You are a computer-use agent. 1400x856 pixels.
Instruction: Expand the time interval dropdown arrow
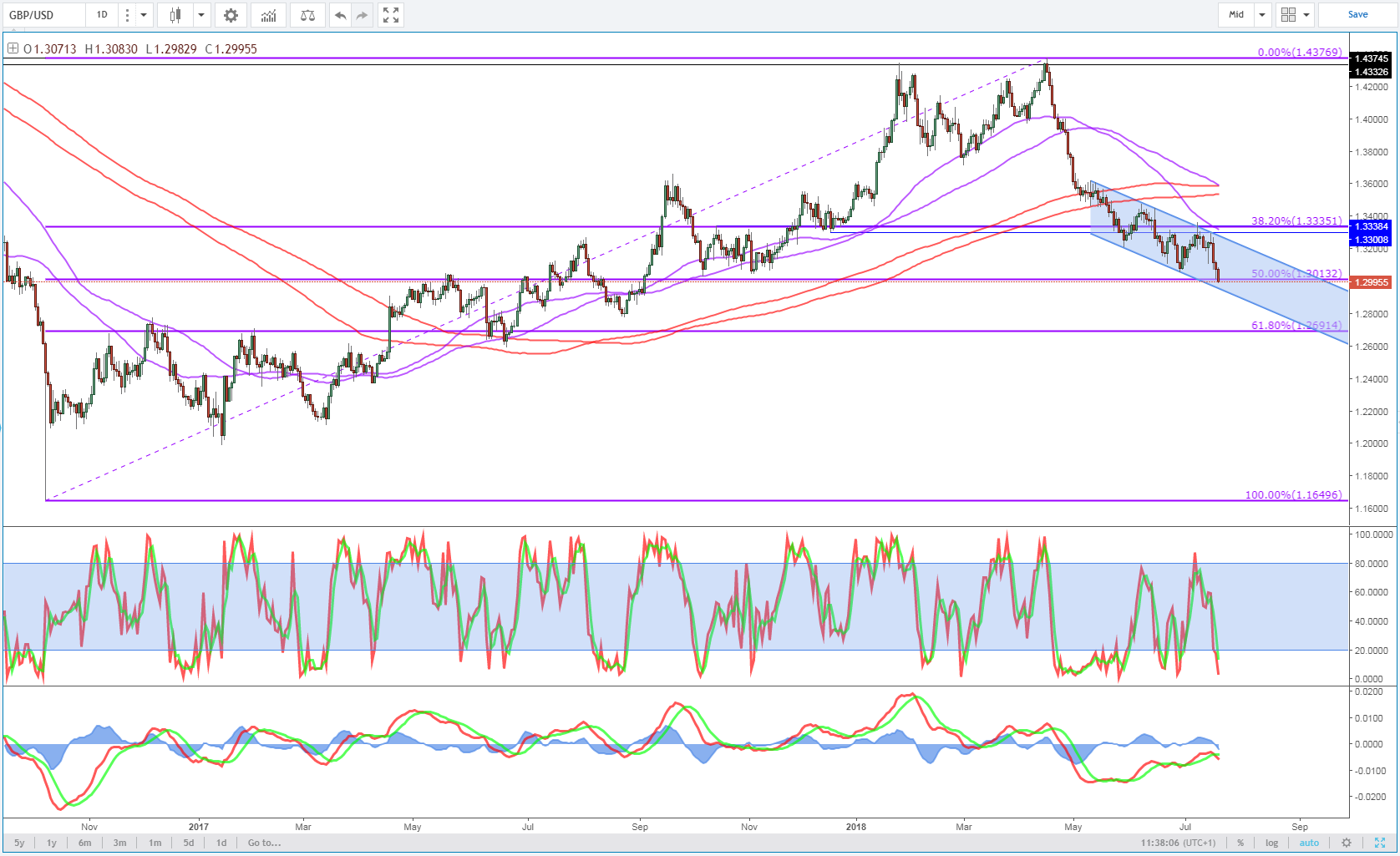[144, 15]
